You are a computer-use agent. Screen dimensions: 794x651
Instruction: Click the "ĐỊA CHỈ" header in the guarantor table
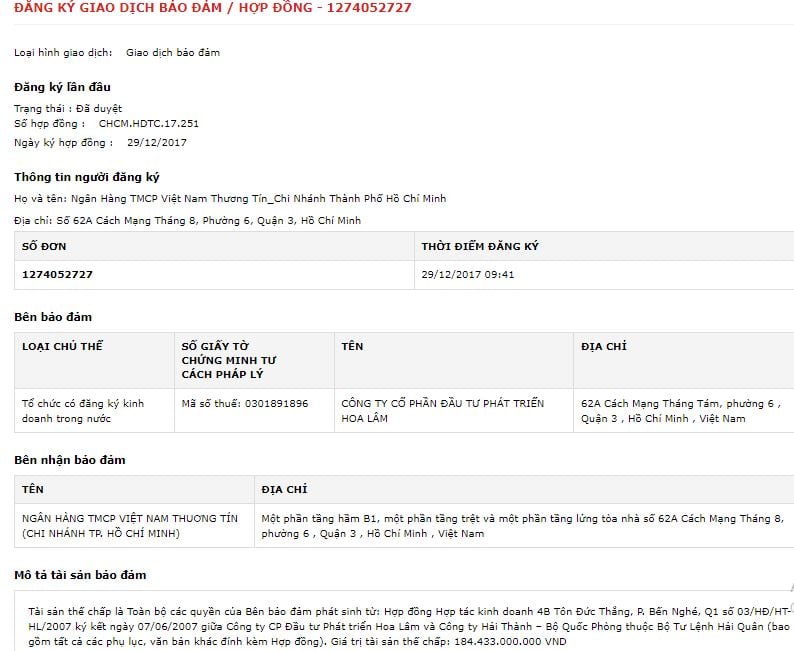603,347
